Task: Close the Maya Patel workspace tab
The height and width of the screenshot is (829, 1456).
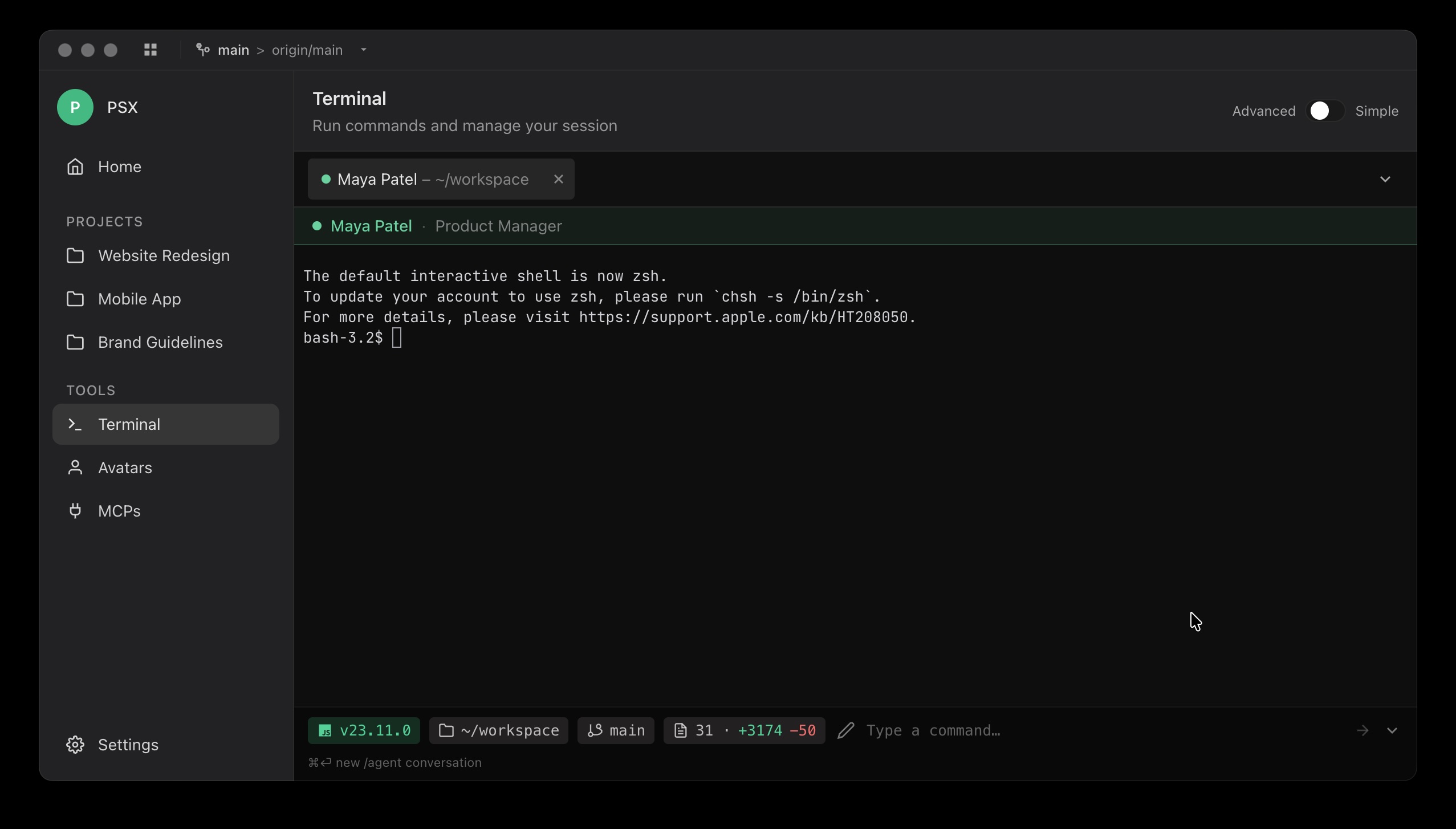Action: (x=559, y=179)
